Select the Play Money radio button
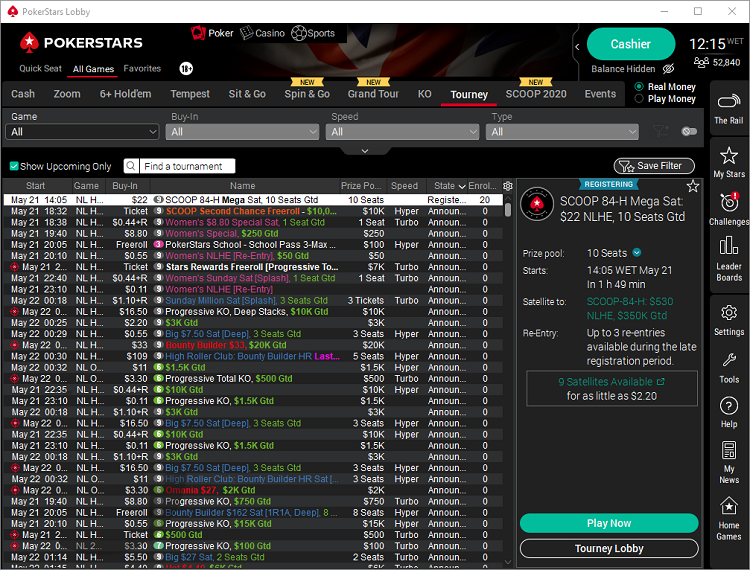 point(640,100)
